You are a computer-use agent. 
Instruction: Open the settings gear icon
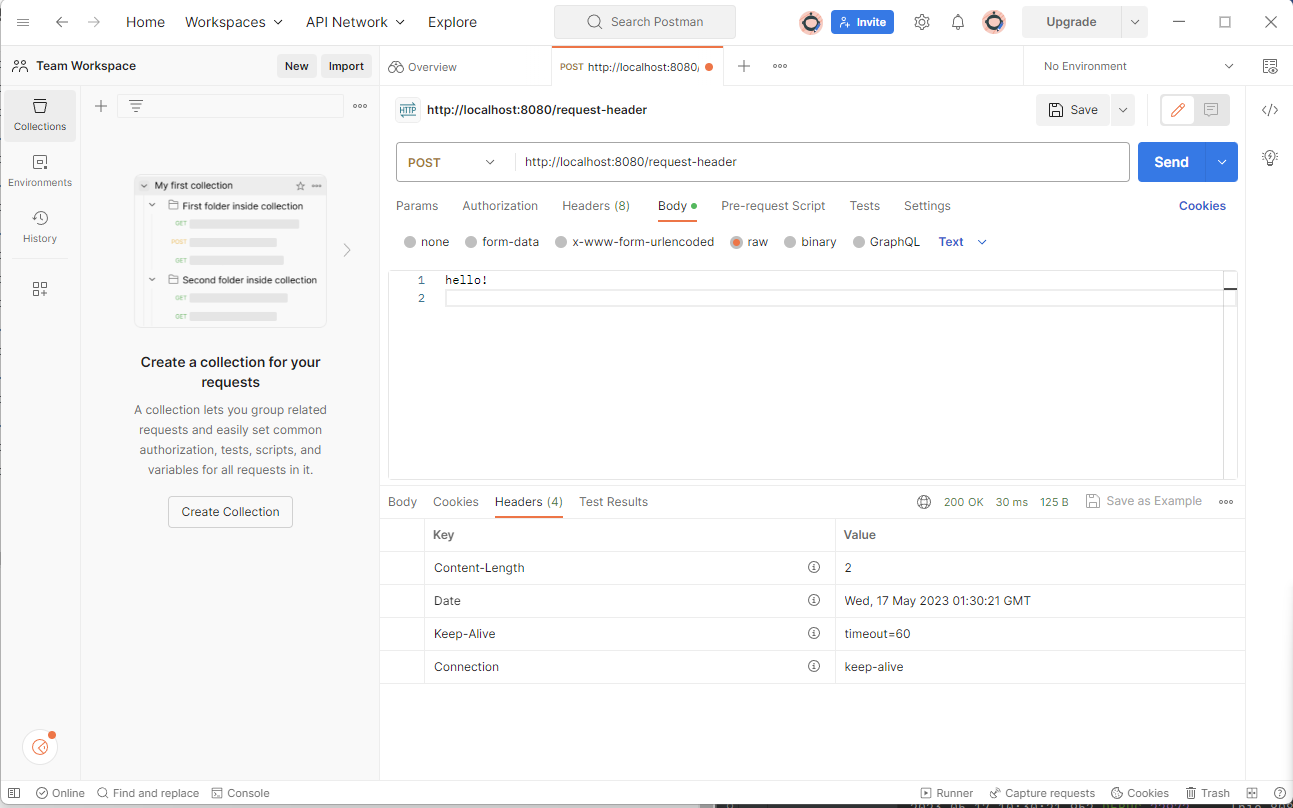[x=922, y=22]
